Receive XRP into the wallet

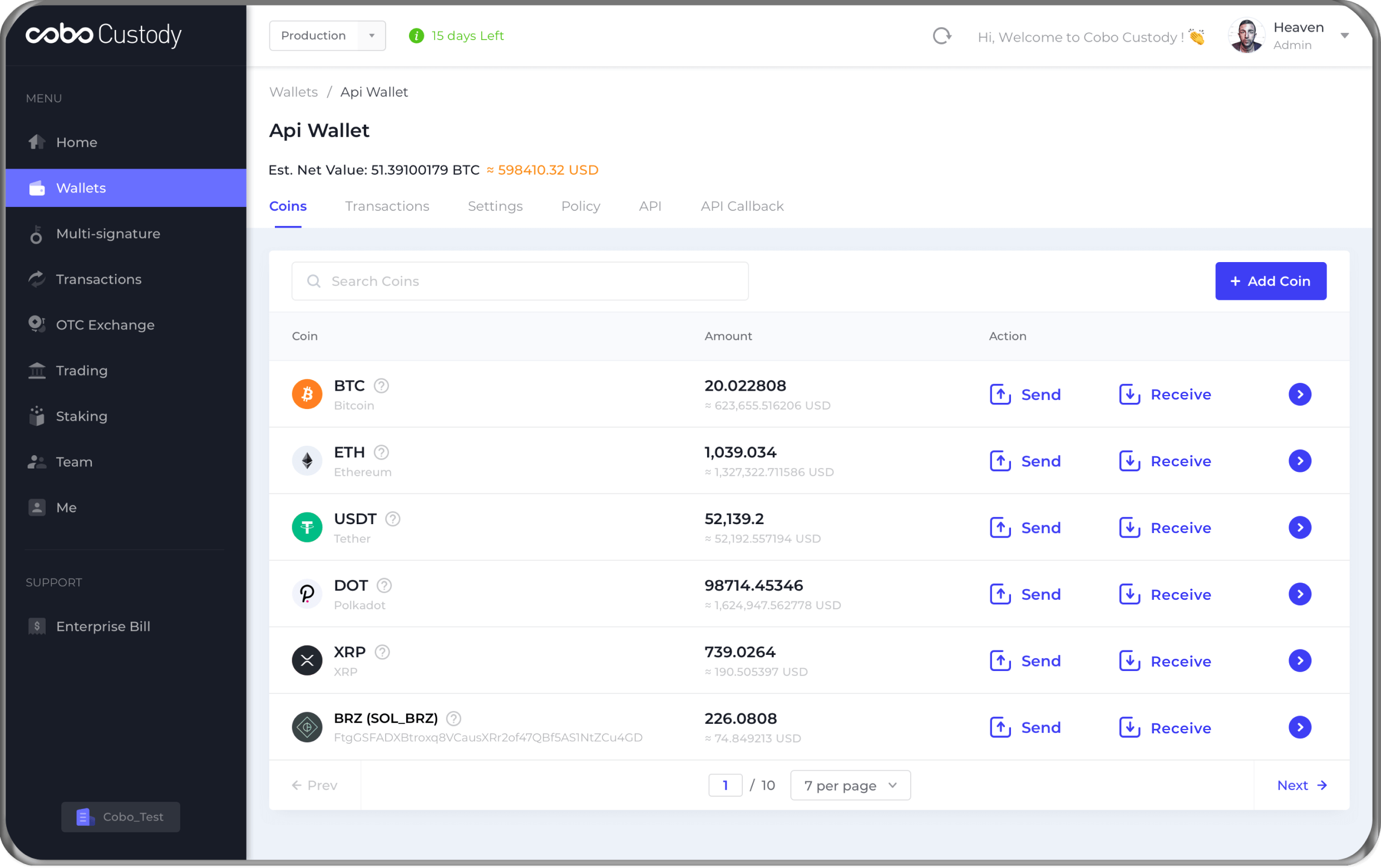click(x=1165, y=660)
